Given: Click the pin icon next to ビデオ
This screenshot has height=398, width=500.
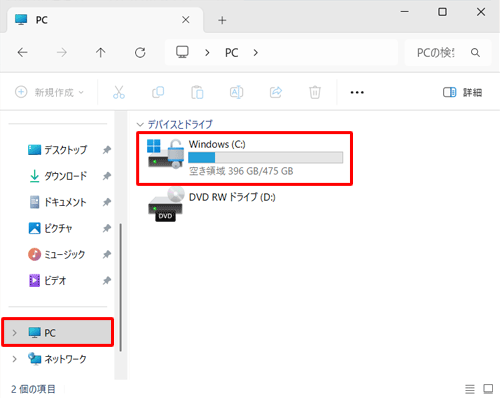Looking at the screenshot, I should [x=106, y=281].
